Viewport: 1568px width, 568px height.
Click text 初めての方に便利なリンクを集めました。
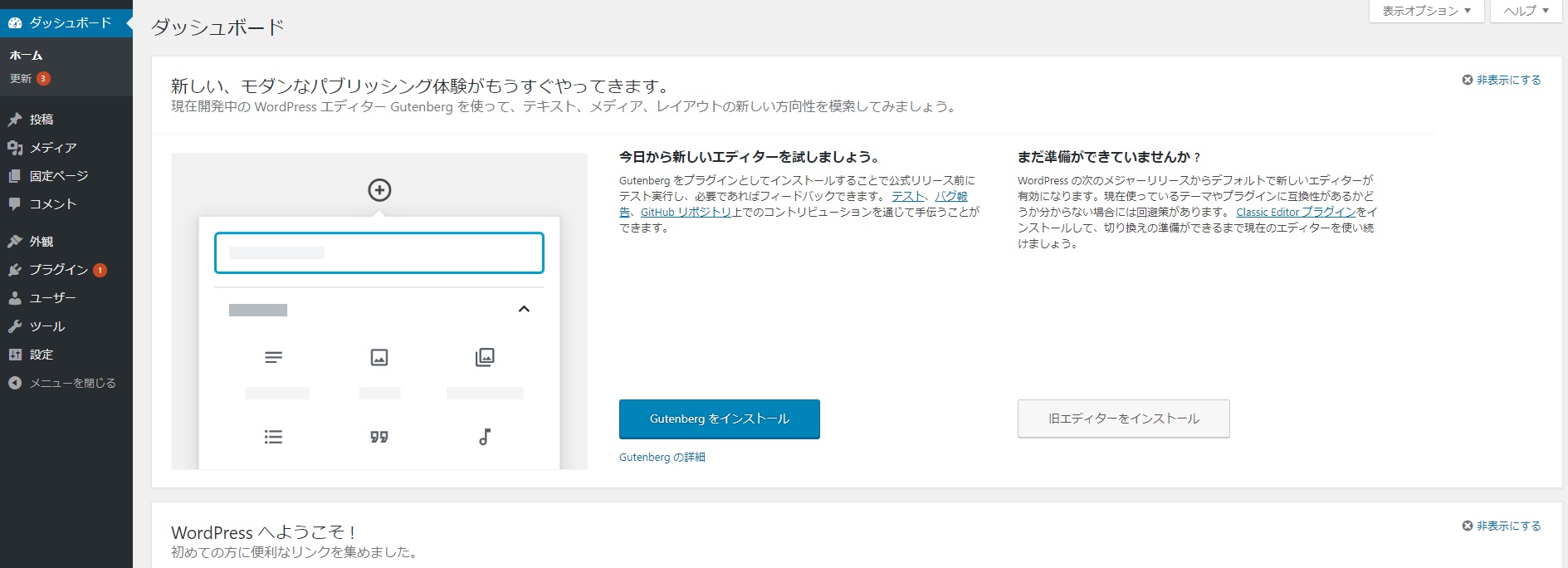coord(295,552)
